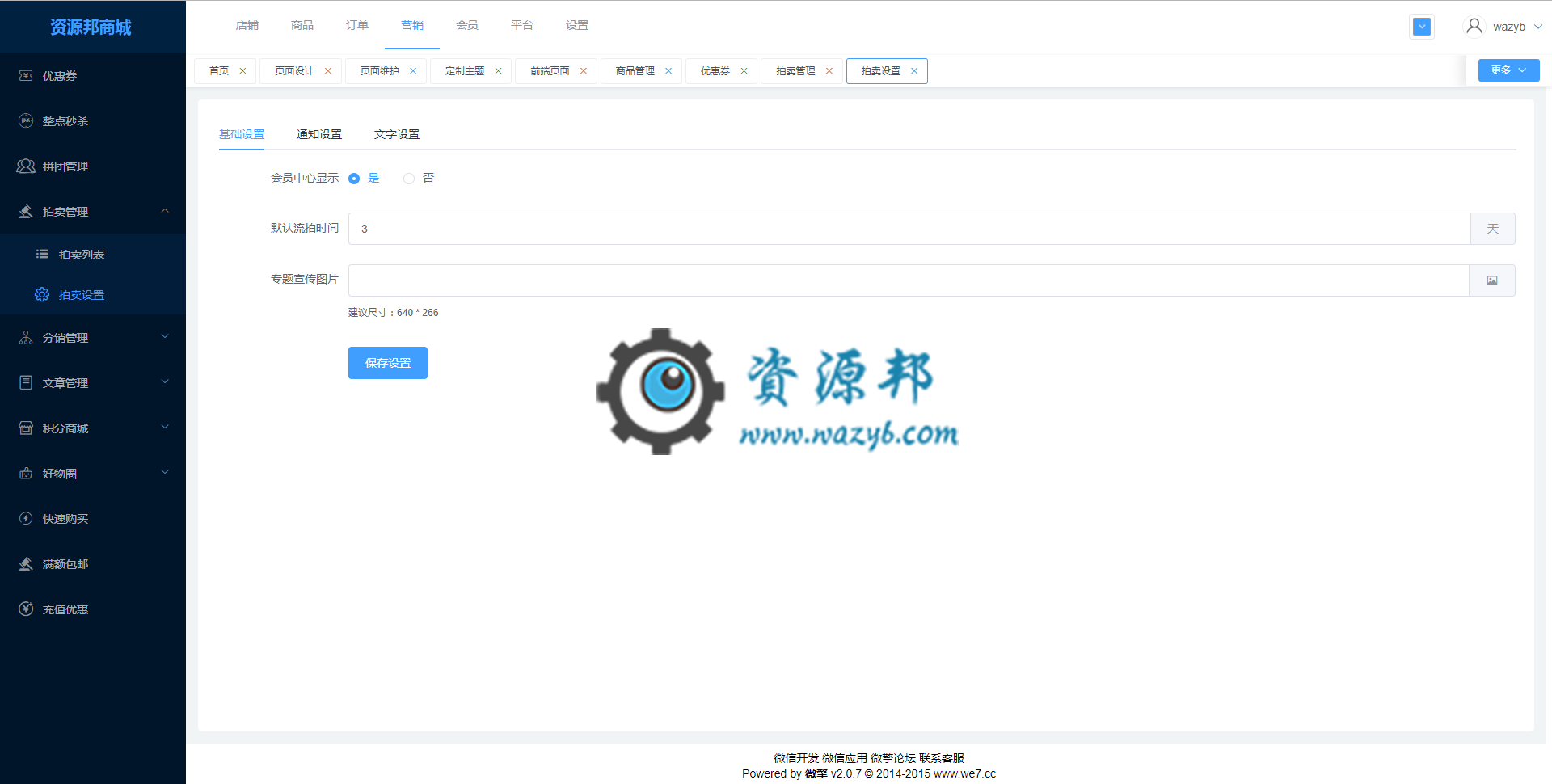Expand the 分销管理 menu chevron
Screen dimensions: 1552x784
165,337
